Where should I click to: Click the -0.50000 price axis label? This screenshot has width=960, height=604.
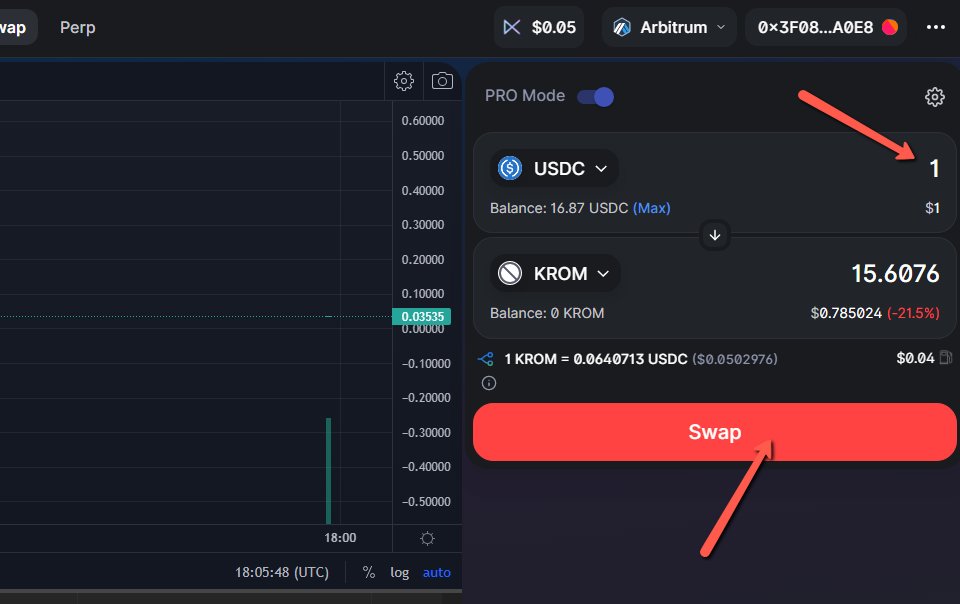(426, 502)
